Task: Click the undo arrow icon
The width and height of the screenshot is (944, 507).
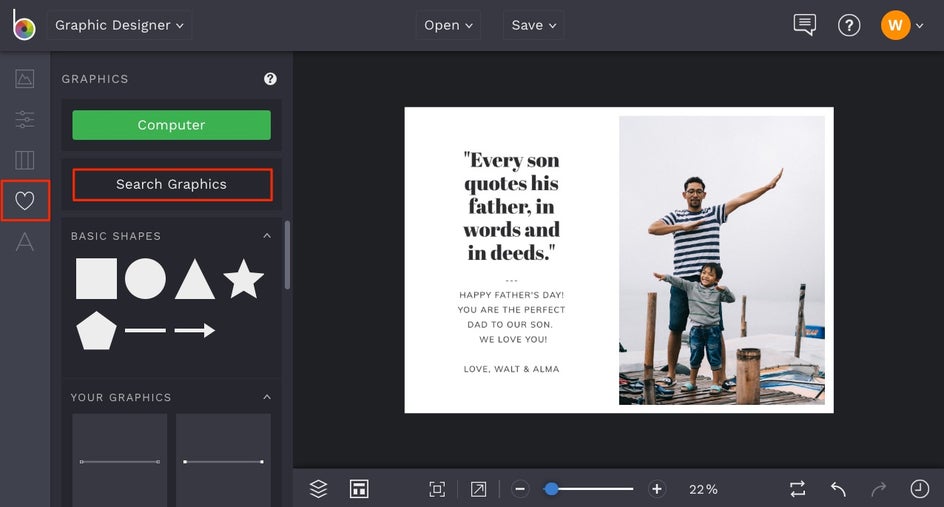Action: point(838,489)
